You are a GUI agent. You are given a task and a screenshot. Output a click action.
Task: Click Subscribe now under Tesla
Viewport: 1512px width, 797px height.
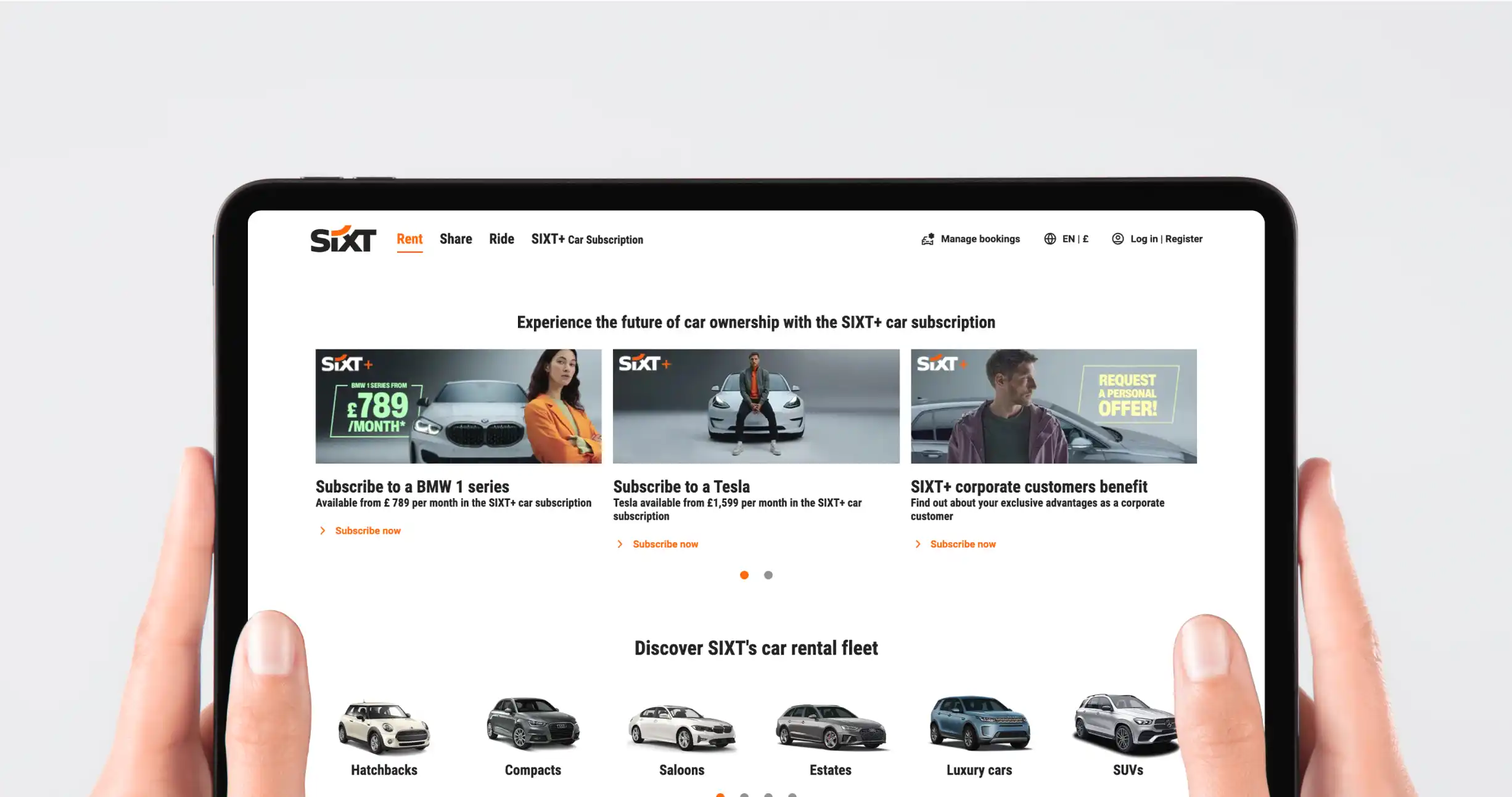point(665,544)
